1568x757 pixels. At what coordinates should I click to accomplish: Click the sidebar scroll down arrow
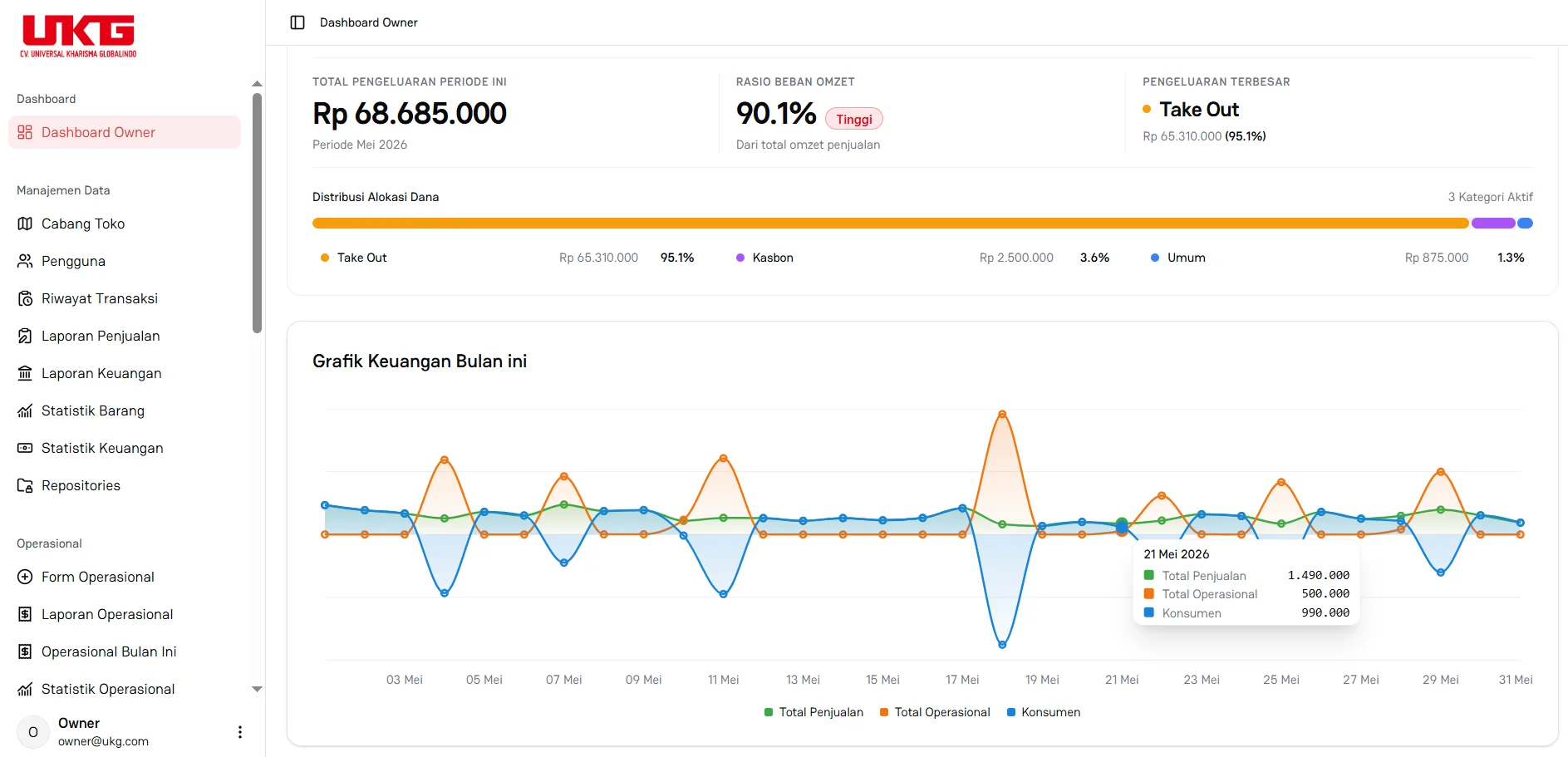pyautogui.click(x=257, y=689)
